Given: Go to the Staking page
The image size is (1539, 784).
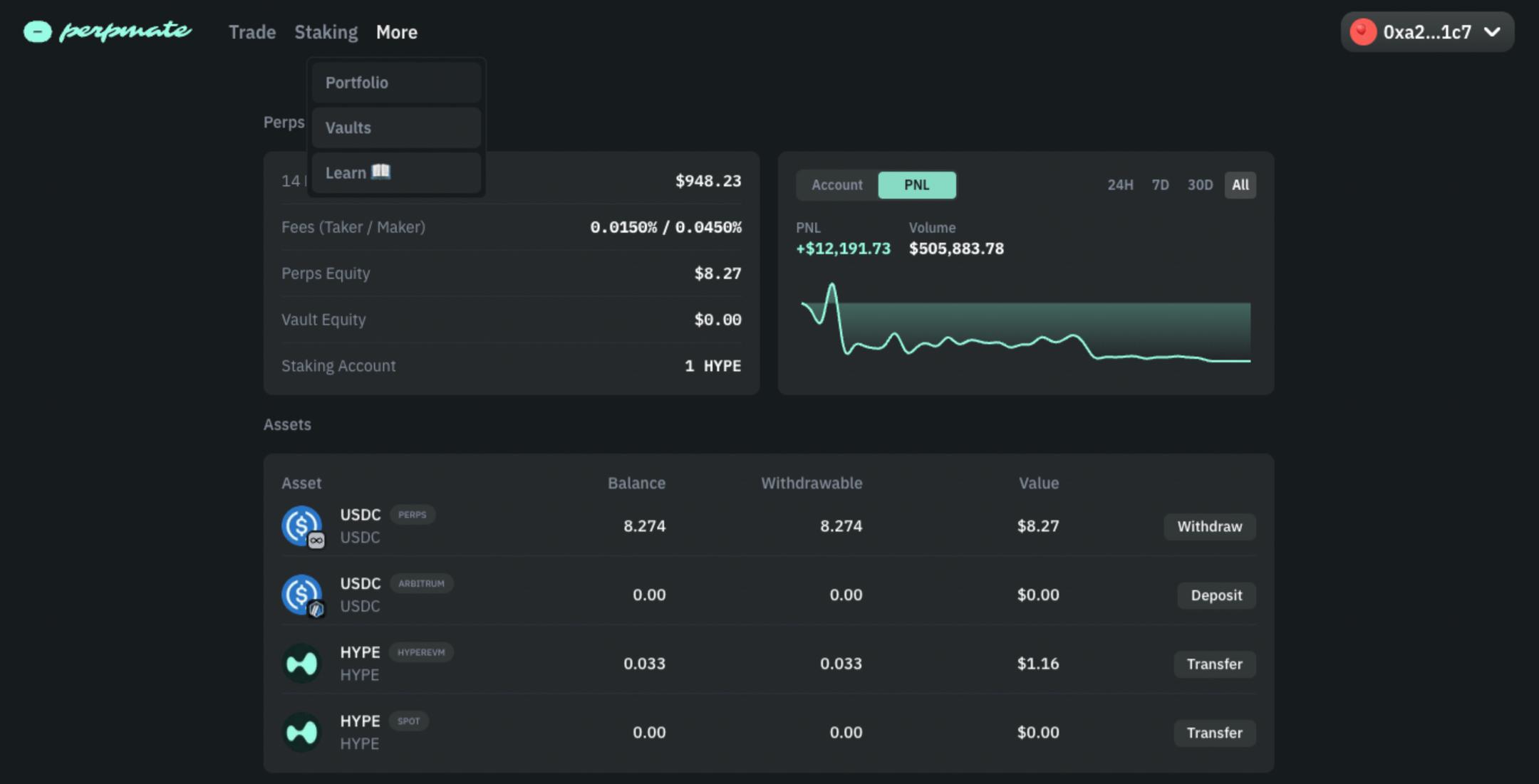Looking at the screenshot, I should coord(326,32).
